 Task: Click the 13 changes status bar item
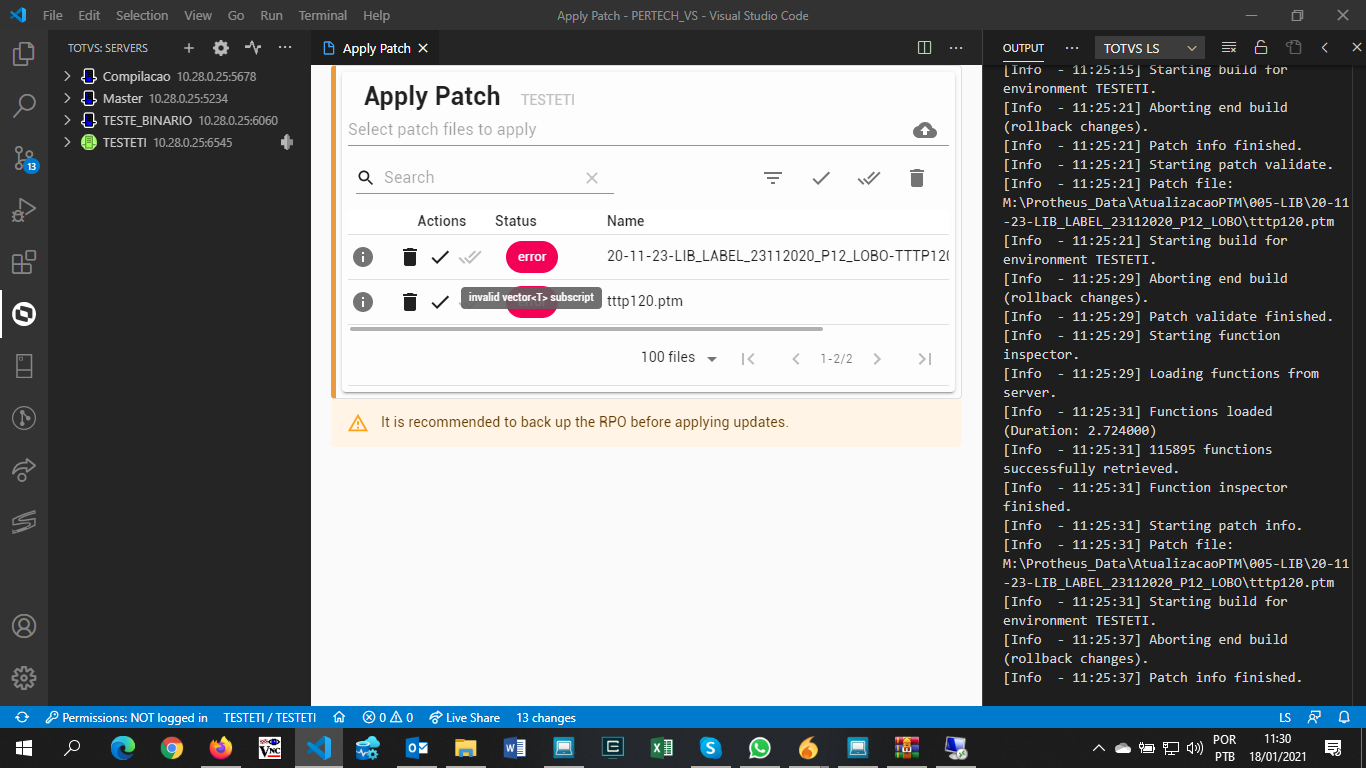[x=546, y=718]
